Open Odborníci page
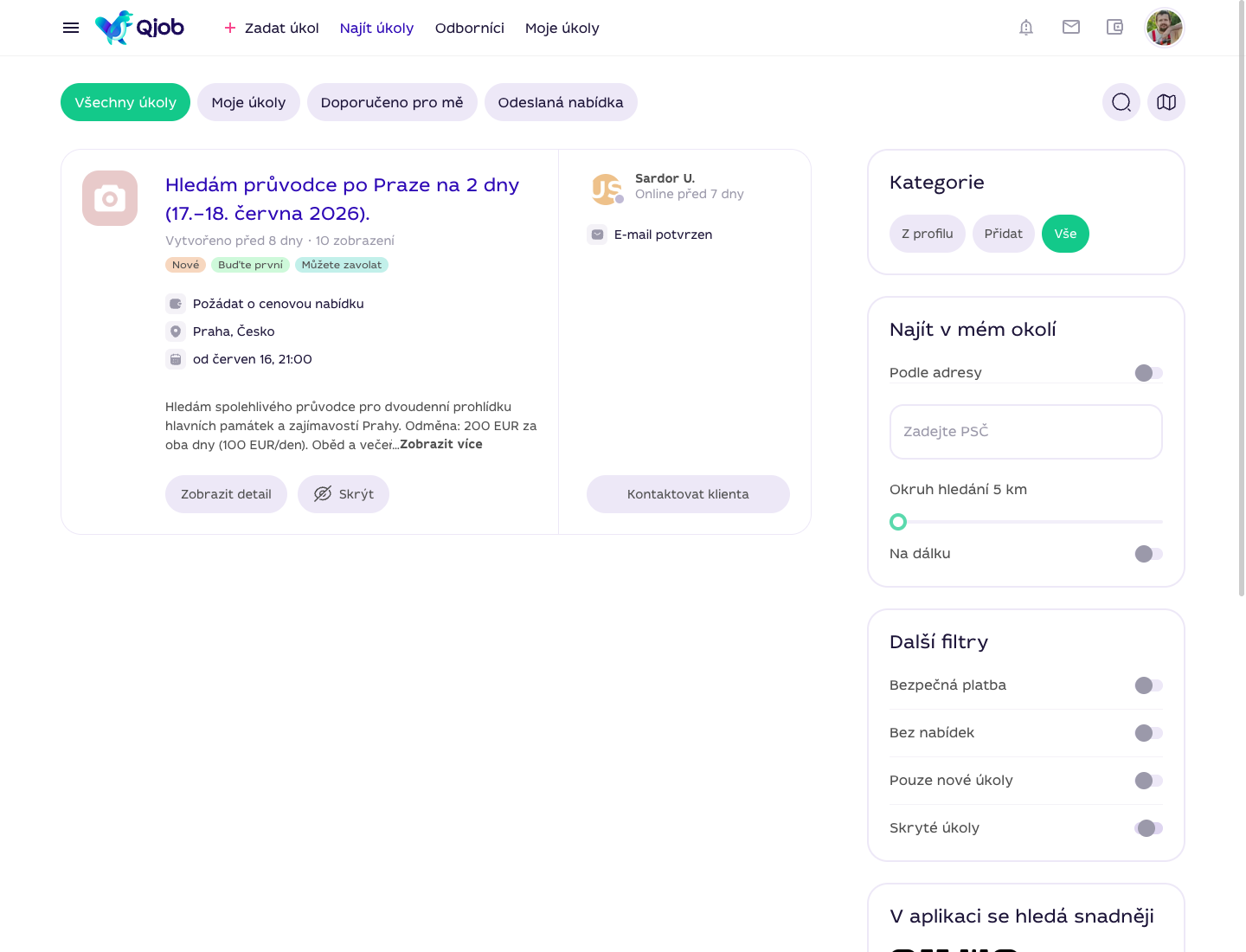The image size is (1246, 952). pos(470,28)
